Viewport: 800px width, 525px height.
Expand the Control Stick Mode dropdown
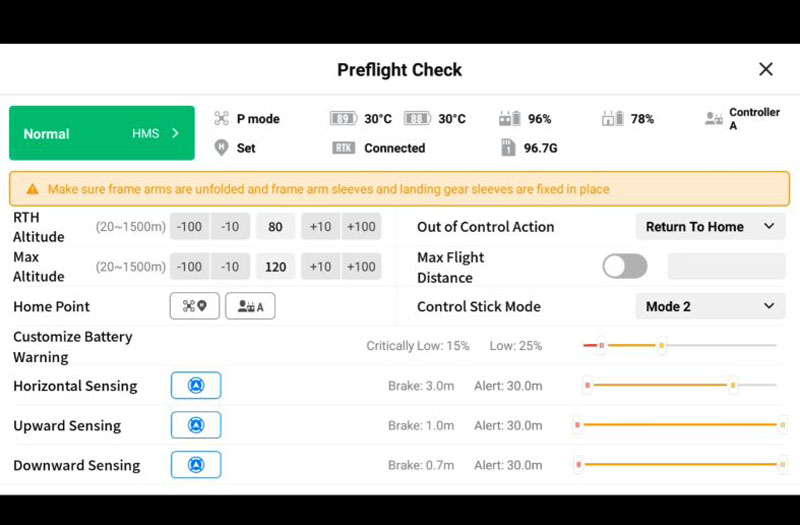[710, 306]
